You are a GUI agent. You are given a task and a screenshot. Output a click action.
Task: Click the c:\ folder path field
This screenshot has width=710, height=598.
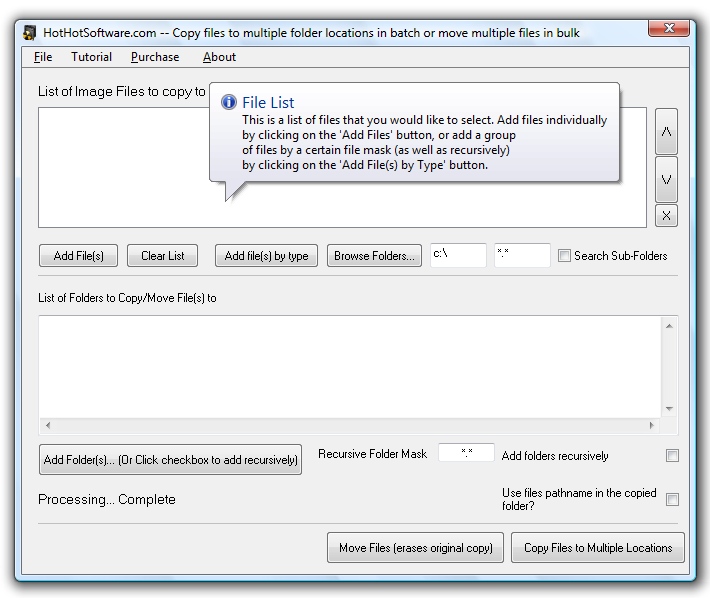coord(458,255)
